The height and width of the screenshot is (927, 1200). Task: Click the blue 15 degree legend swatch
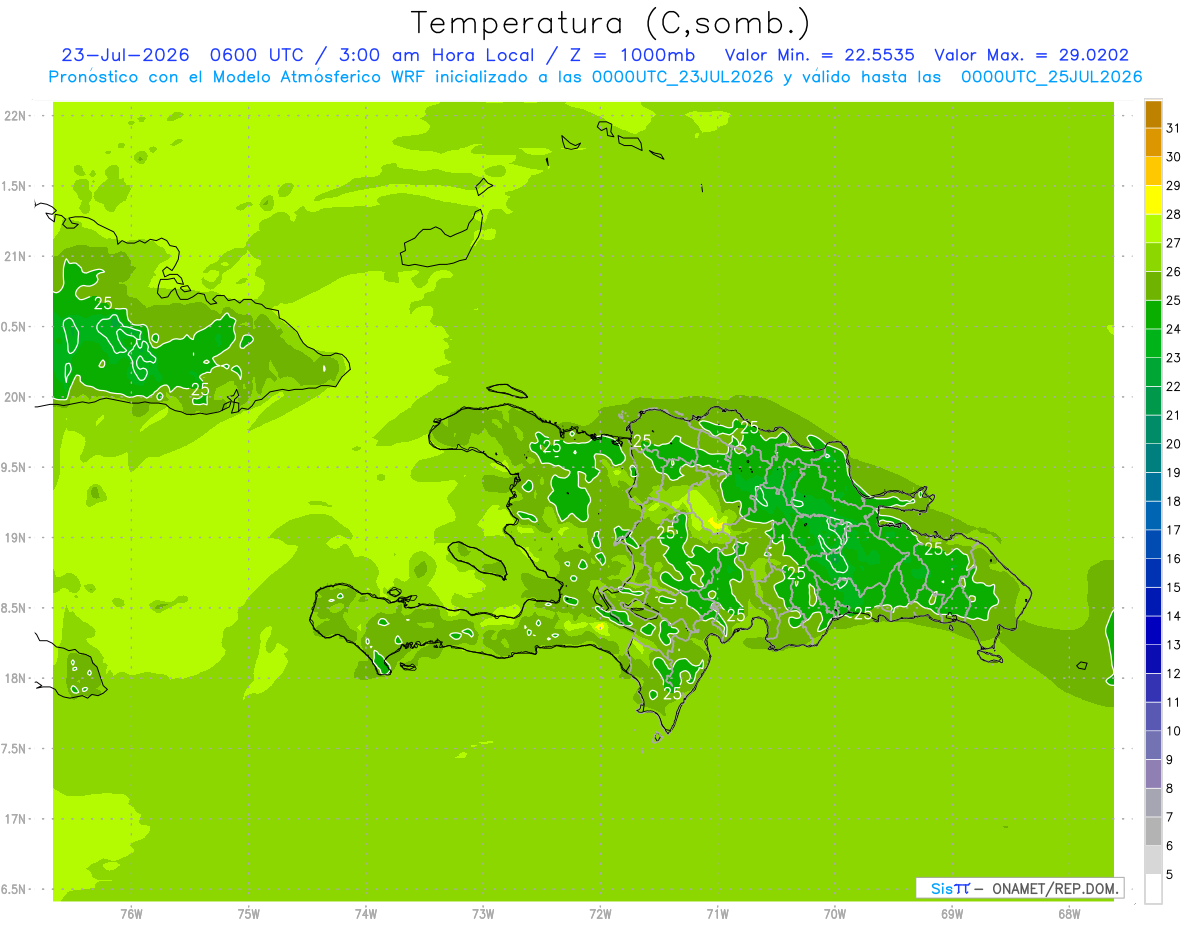[1153, 573]
